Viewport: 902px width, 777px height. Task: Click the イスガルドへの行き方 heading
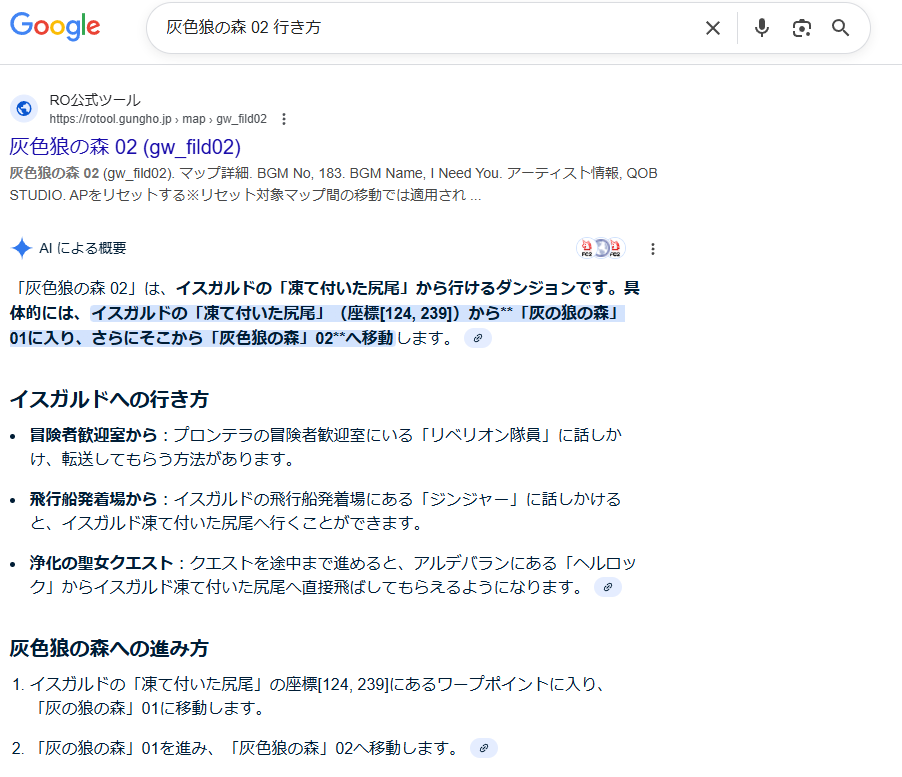109,399
